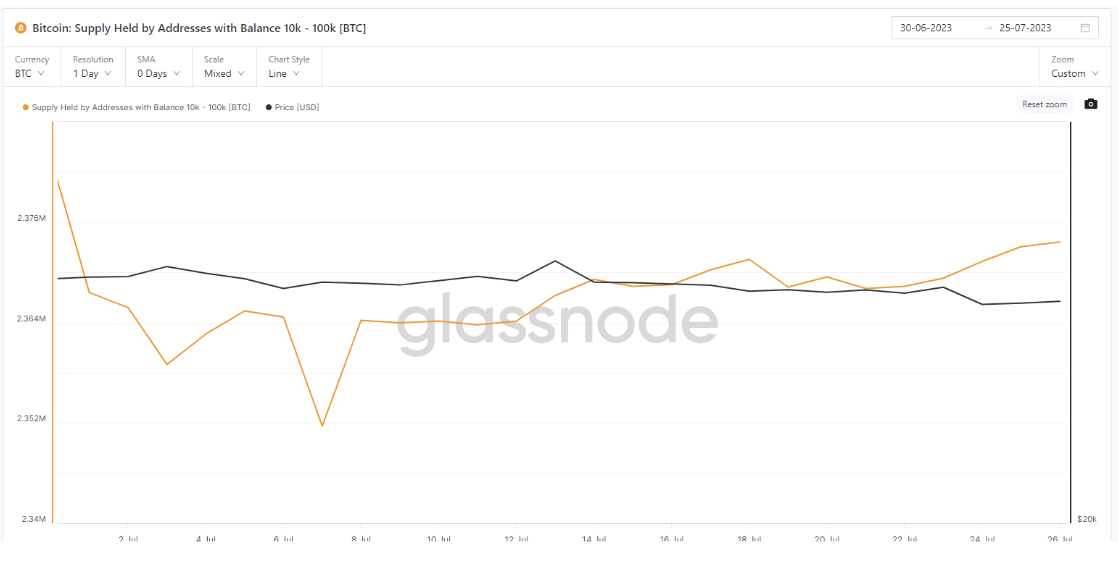Open the Scale Mixed dropdown
Screen dimensions: 1118x578
coord(224,67)
